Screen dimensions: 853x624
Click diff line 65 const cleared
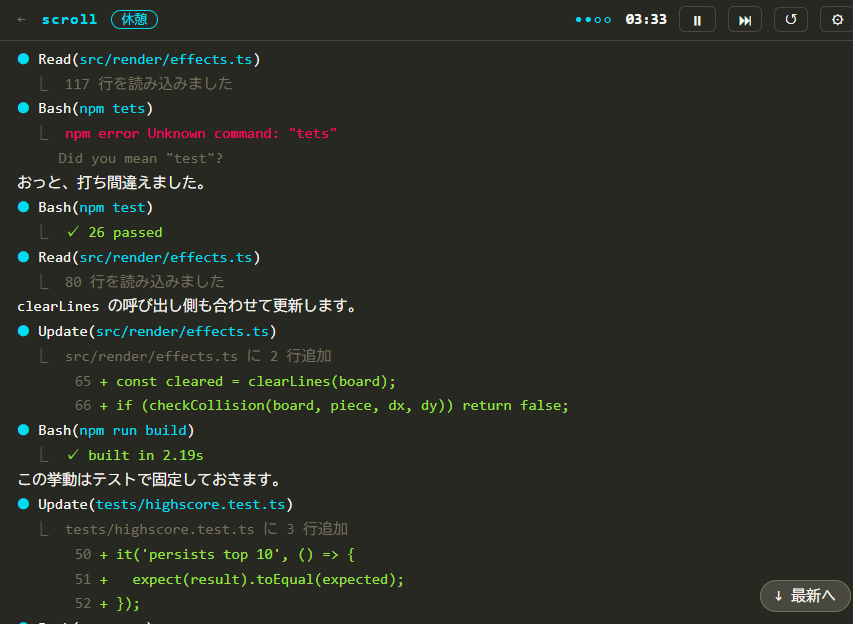point(235,381)
